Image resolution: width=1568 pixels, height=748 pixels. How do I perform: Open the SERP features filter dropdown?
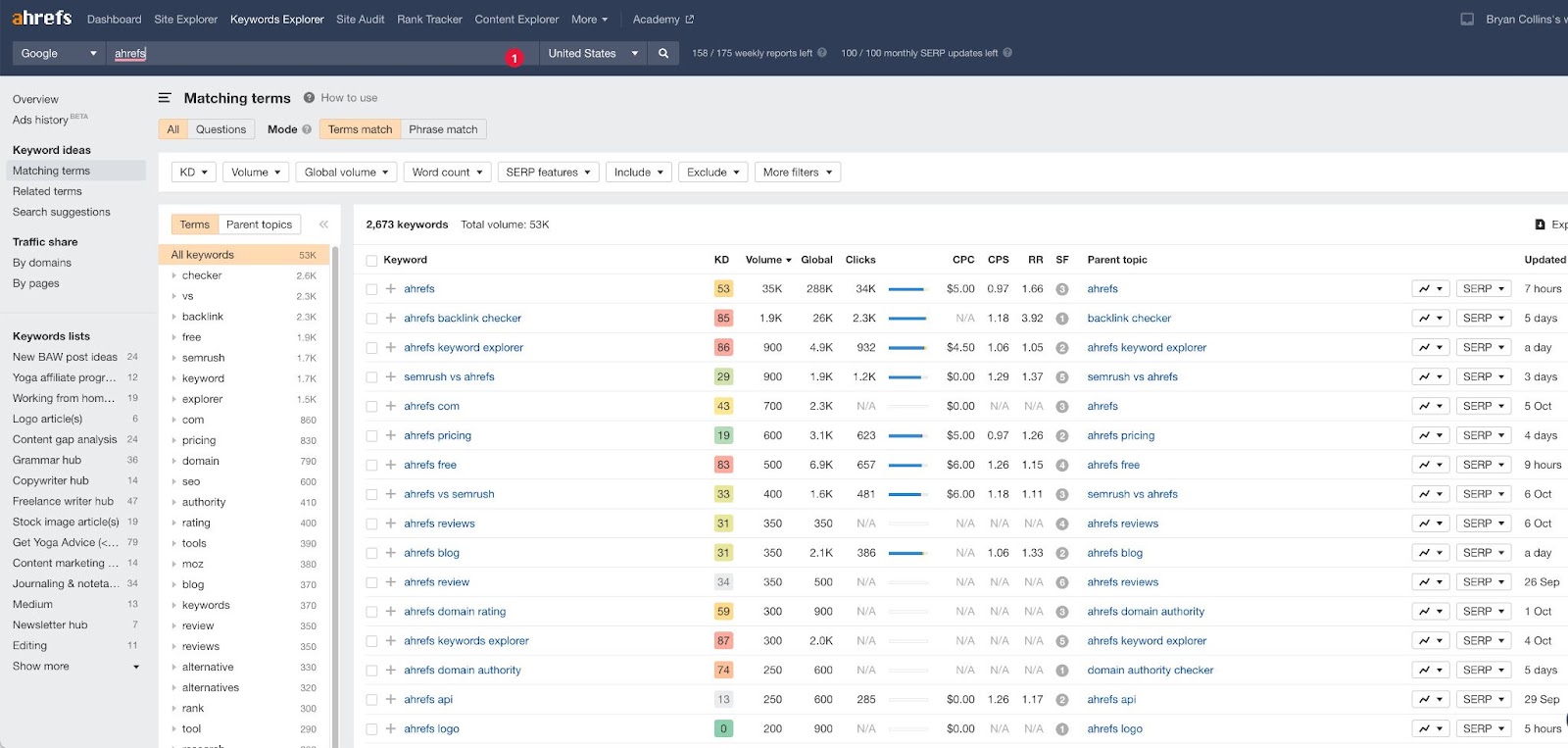[548, 173]
